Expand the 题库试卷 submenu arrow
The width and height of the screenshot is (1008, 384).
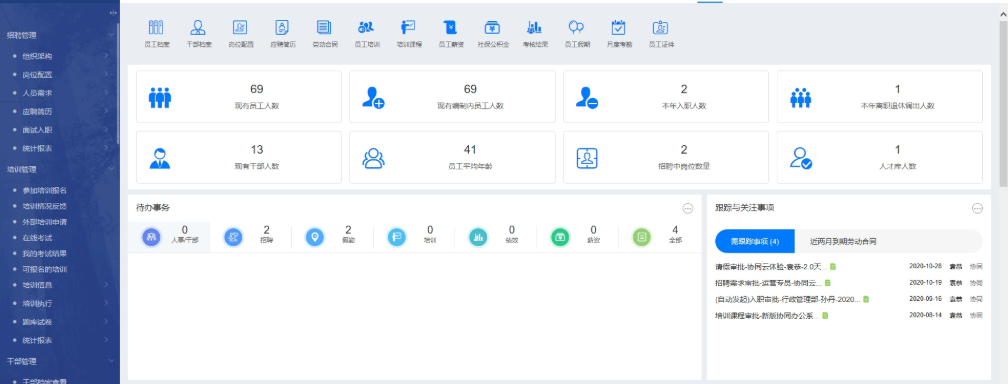[x=105, y=322]
